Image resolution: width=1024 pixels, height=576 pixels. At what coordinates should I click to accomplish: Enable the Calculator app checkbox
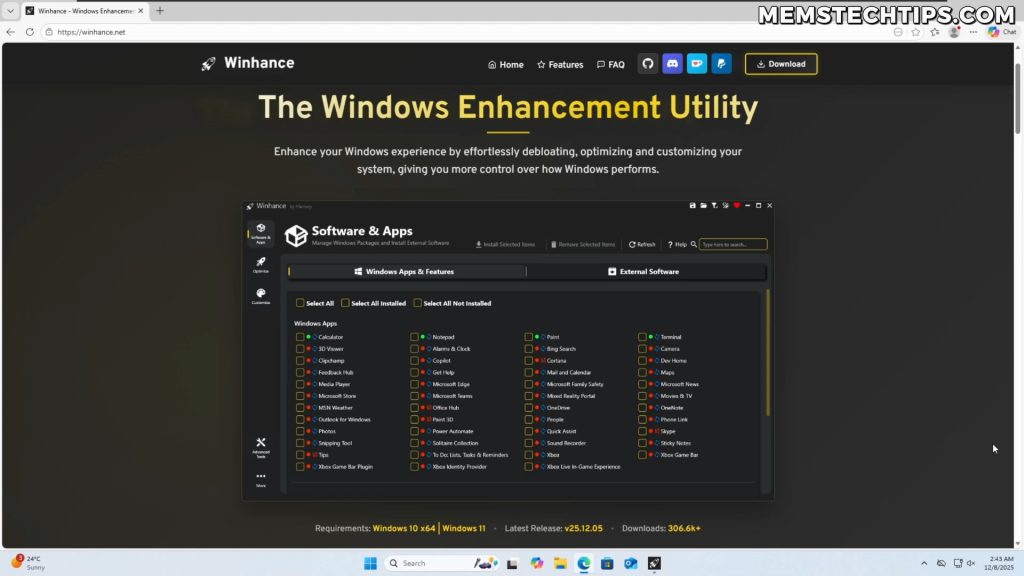tap(302, 336)
